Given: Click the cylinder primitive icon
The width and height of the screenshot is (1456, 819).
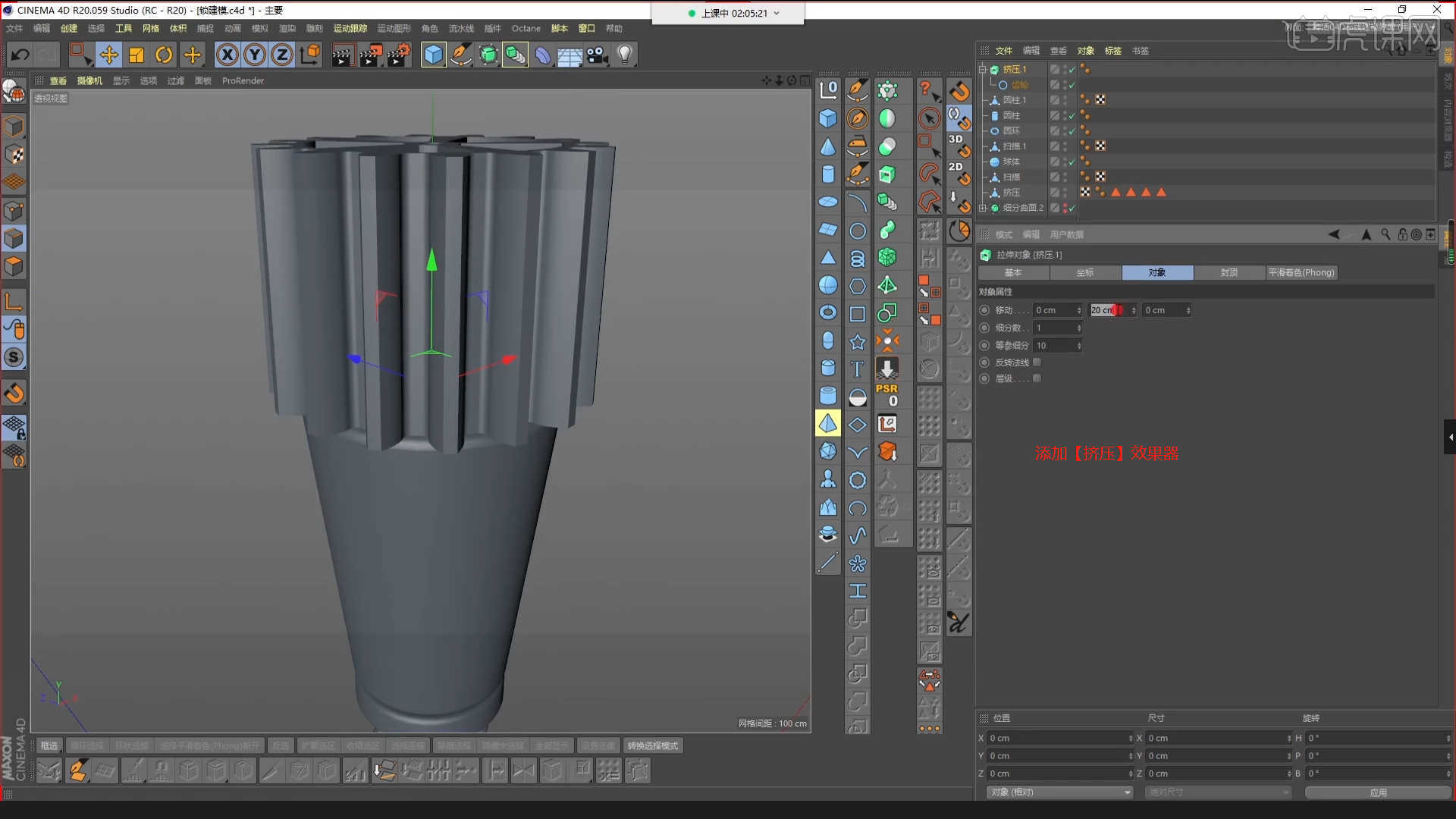Looking at the screenshot, I should point(828,174).
